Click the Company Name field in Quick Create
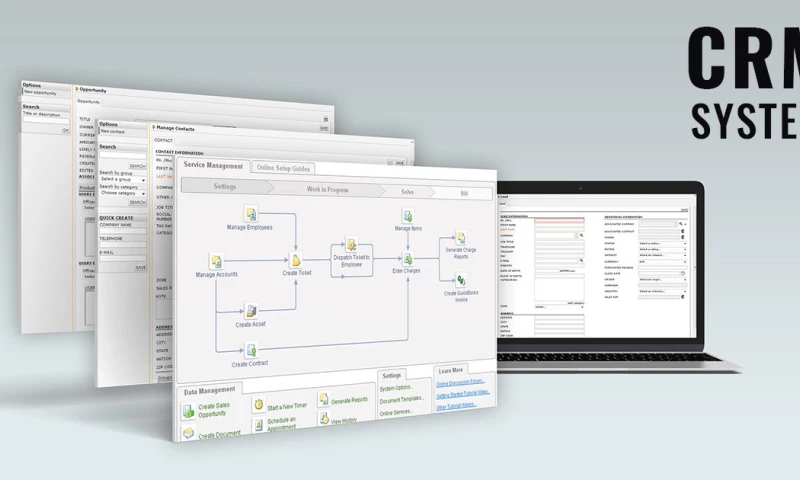The image size is (800, 480). tap(122, 231)
